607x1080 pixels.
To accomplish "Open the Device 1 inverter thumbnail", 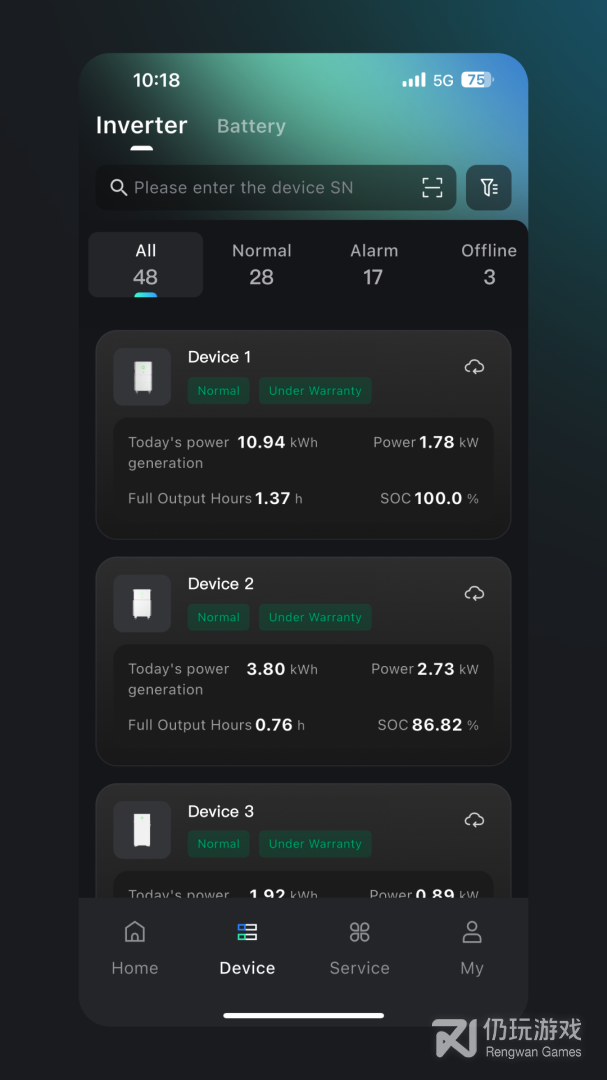I will tap(142, 376).
